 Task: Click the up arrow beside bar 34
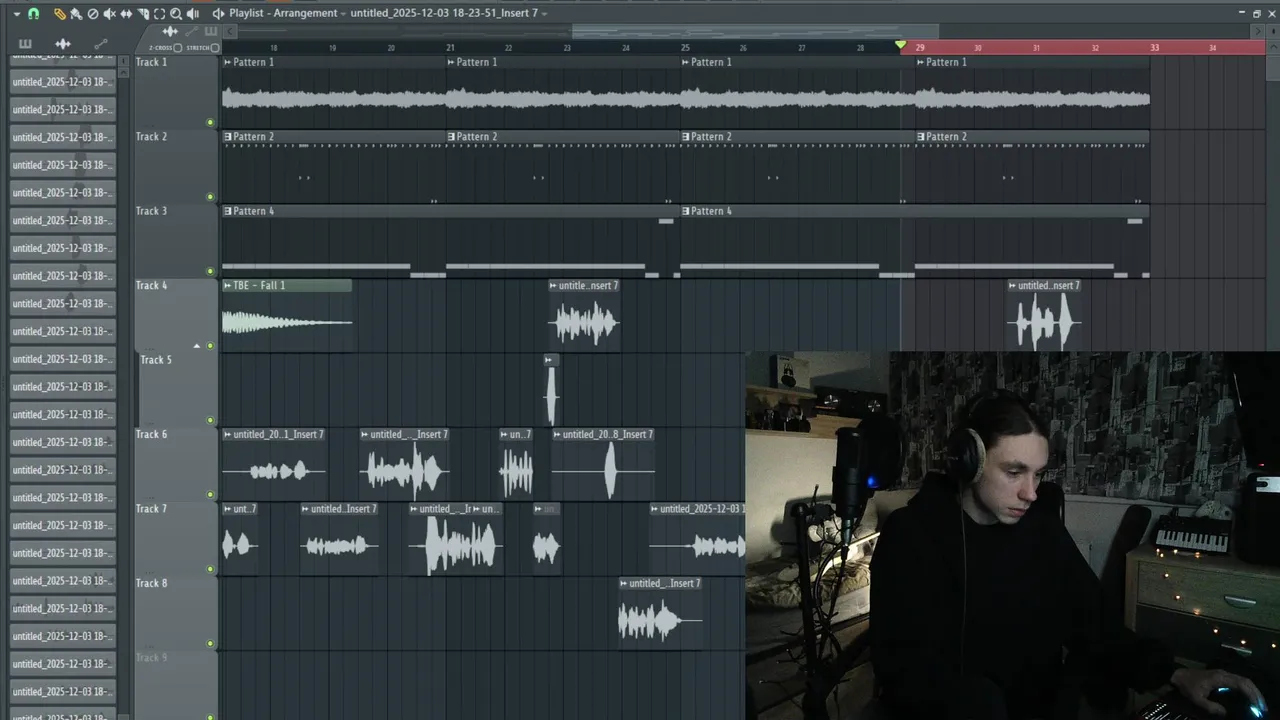click(1273, 47)
